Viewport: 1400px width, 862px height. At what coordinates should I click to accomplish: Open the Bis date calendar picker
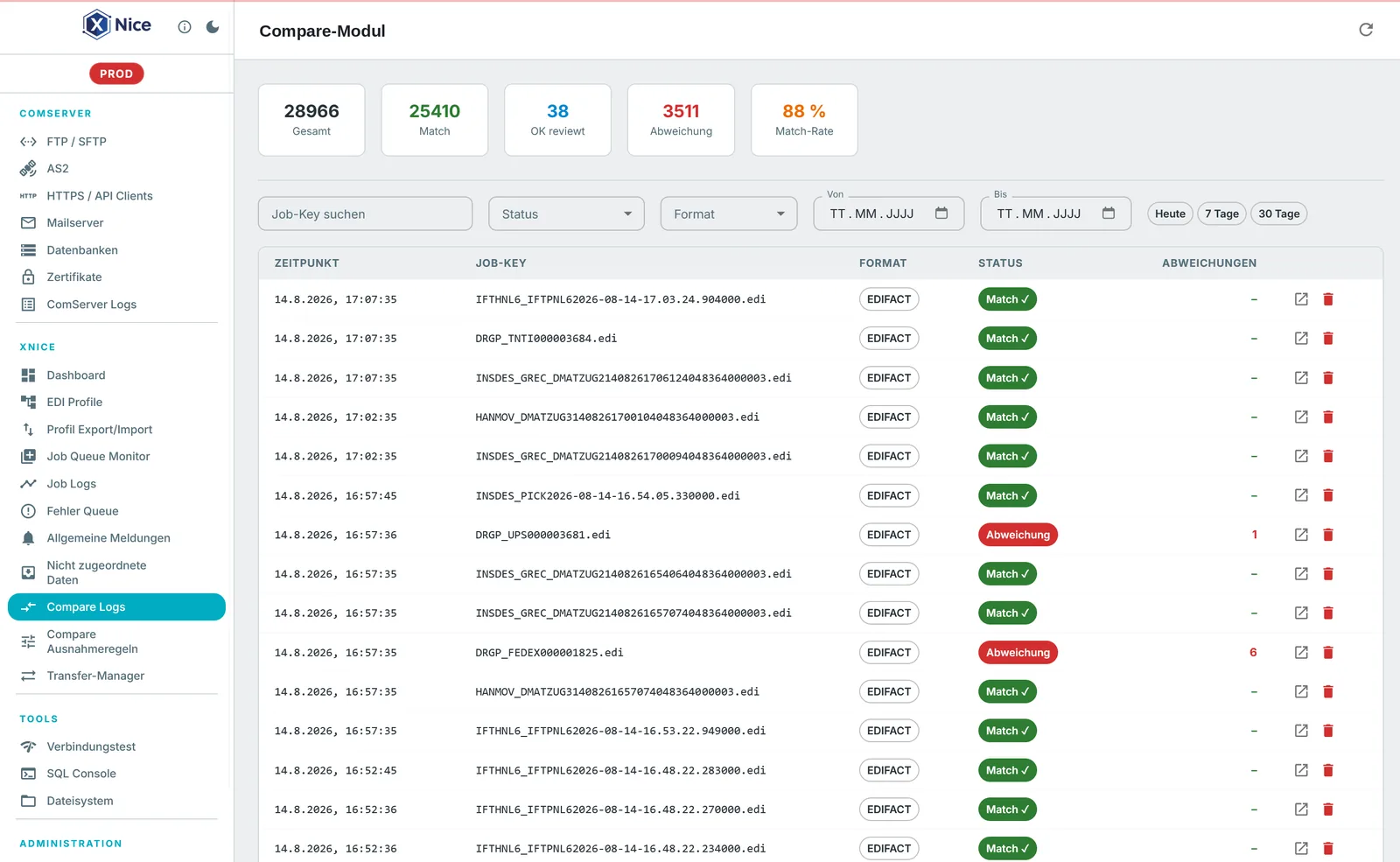[1109, 214]
